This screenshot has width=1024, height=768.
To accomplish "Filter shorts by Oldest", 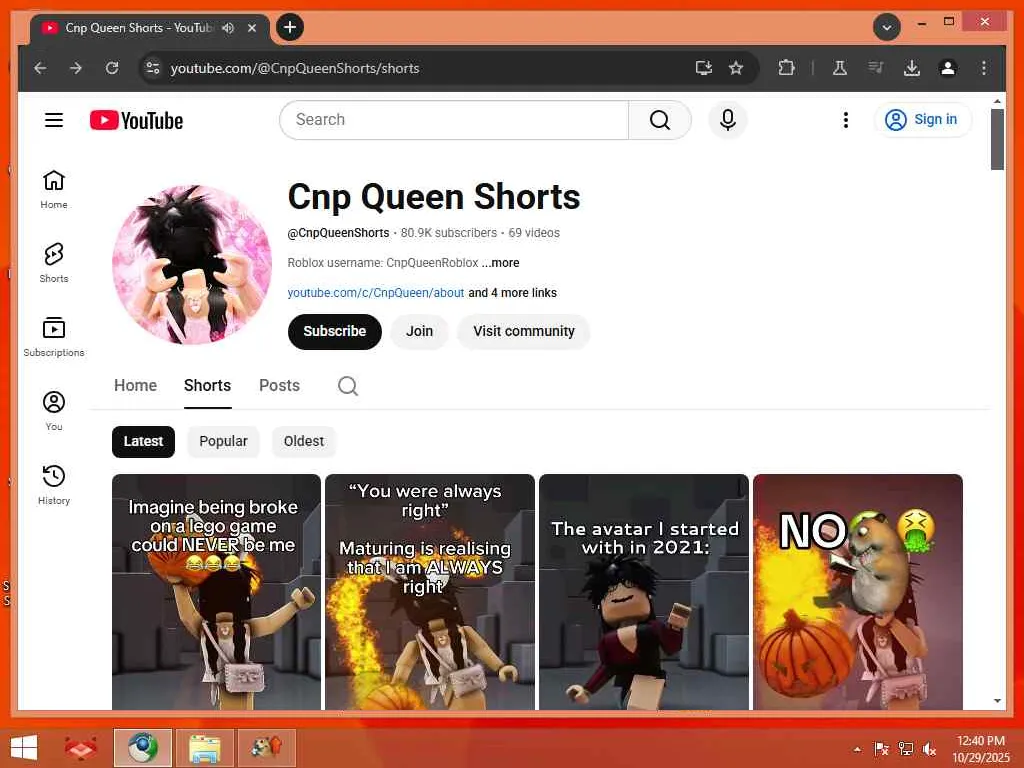I will click(x=304, y=441).
